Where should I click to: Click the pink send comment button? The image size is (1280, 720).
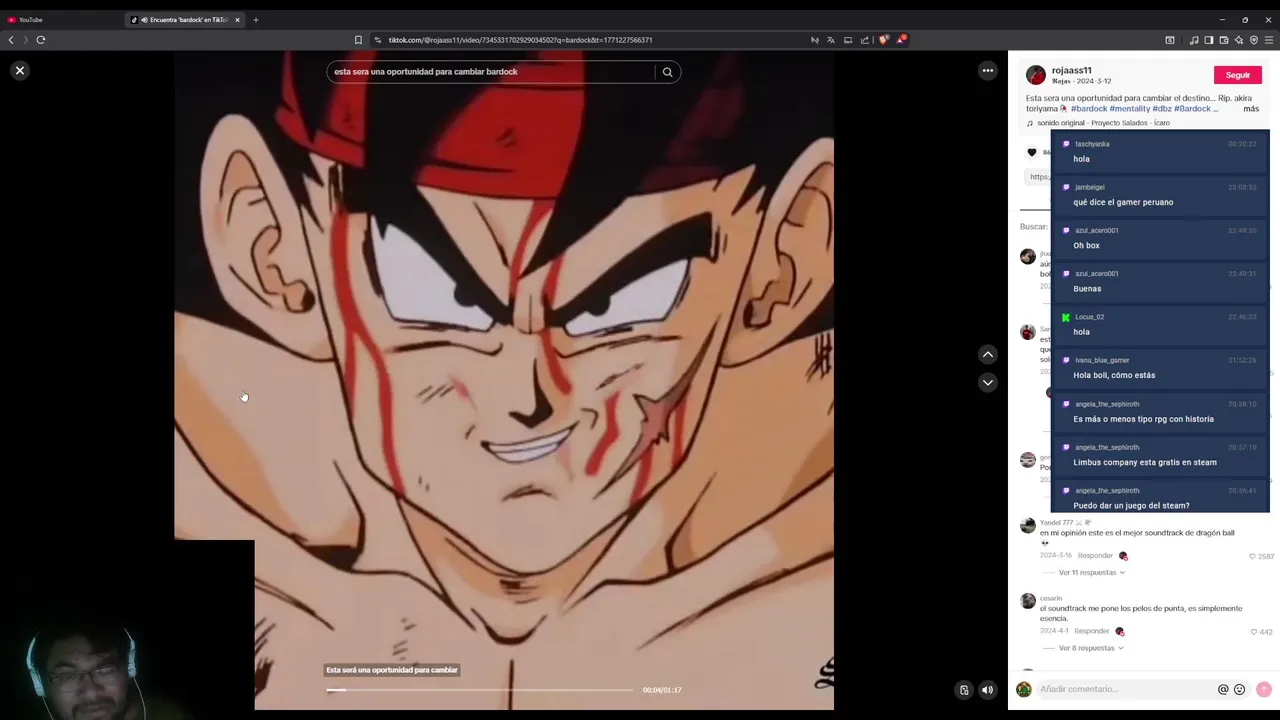tap(1263, 689)
